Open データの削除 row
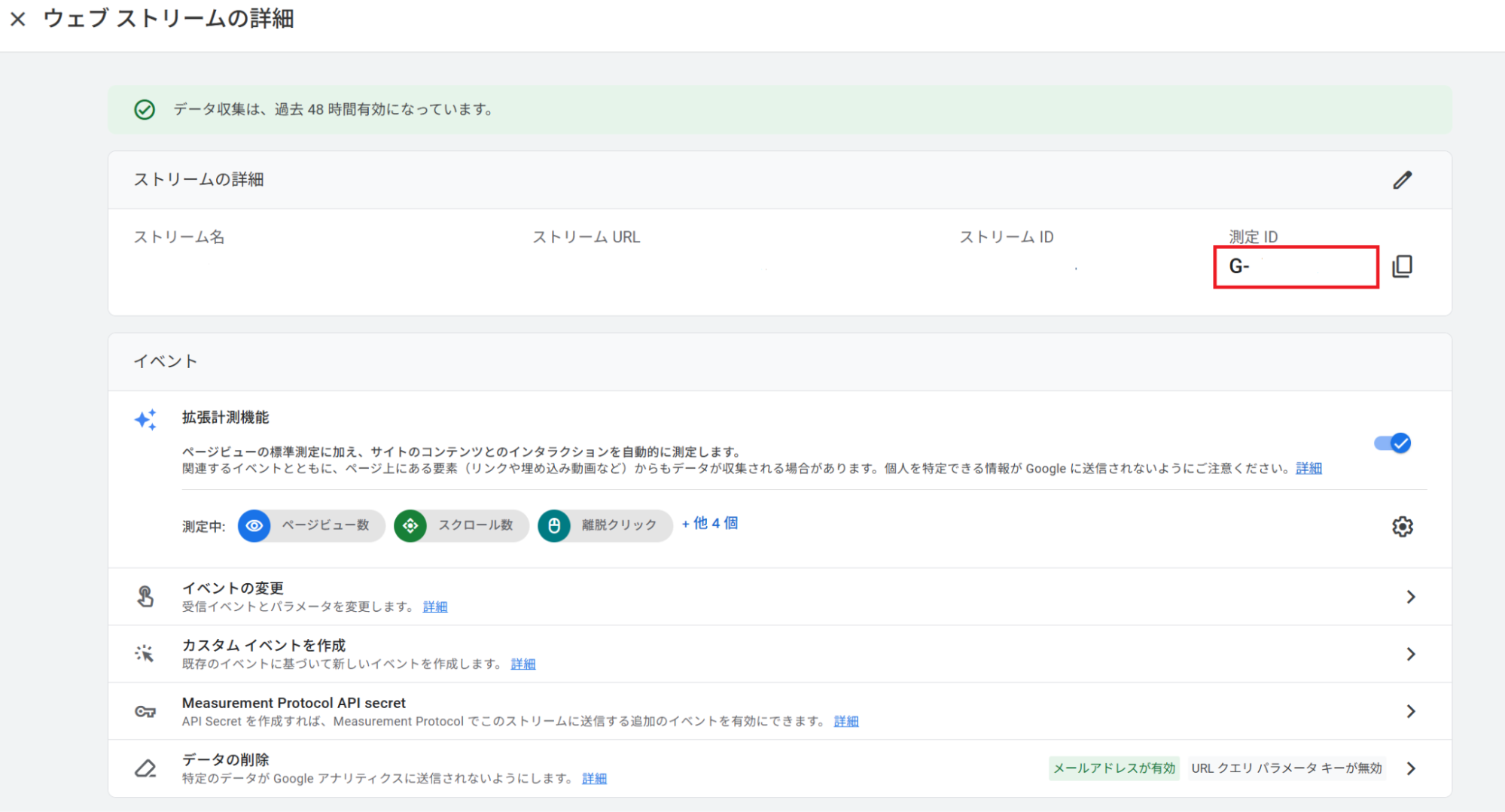Viewport: 1505px width, 812px height. (x=780, y=768)
